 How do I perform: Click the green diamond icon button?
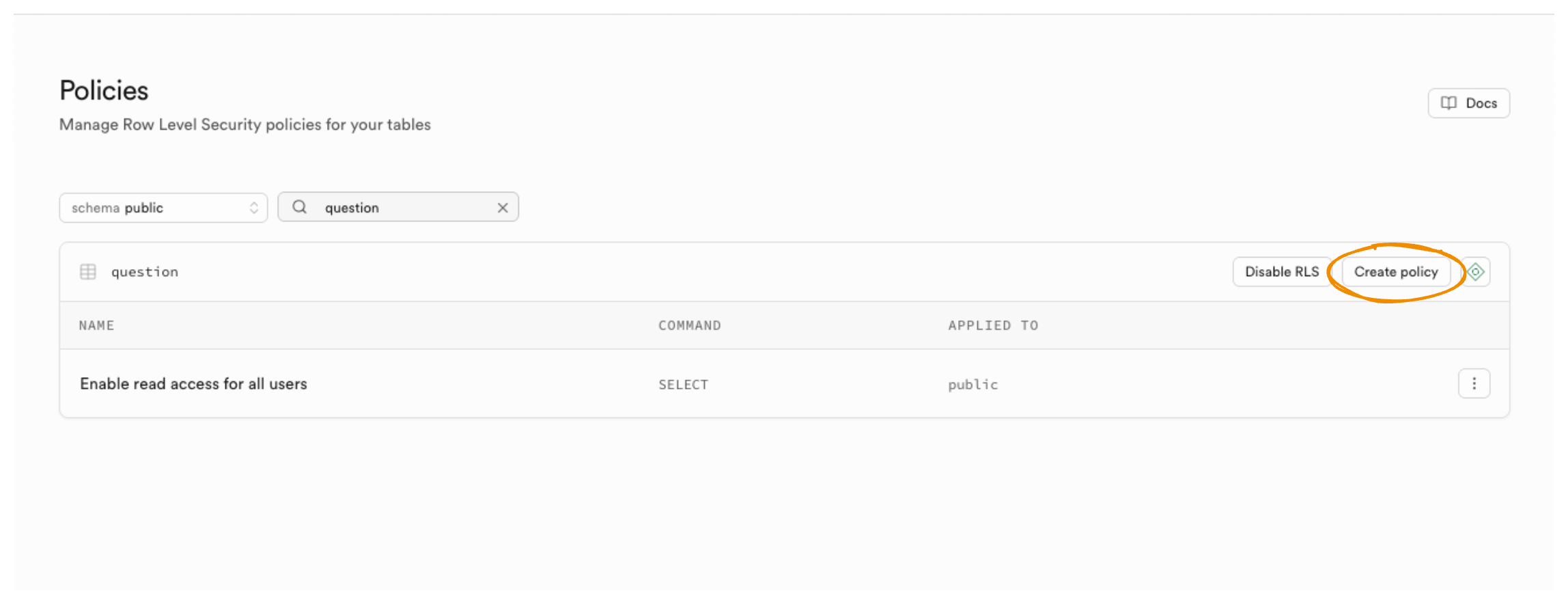click(x=1476, y=272)
